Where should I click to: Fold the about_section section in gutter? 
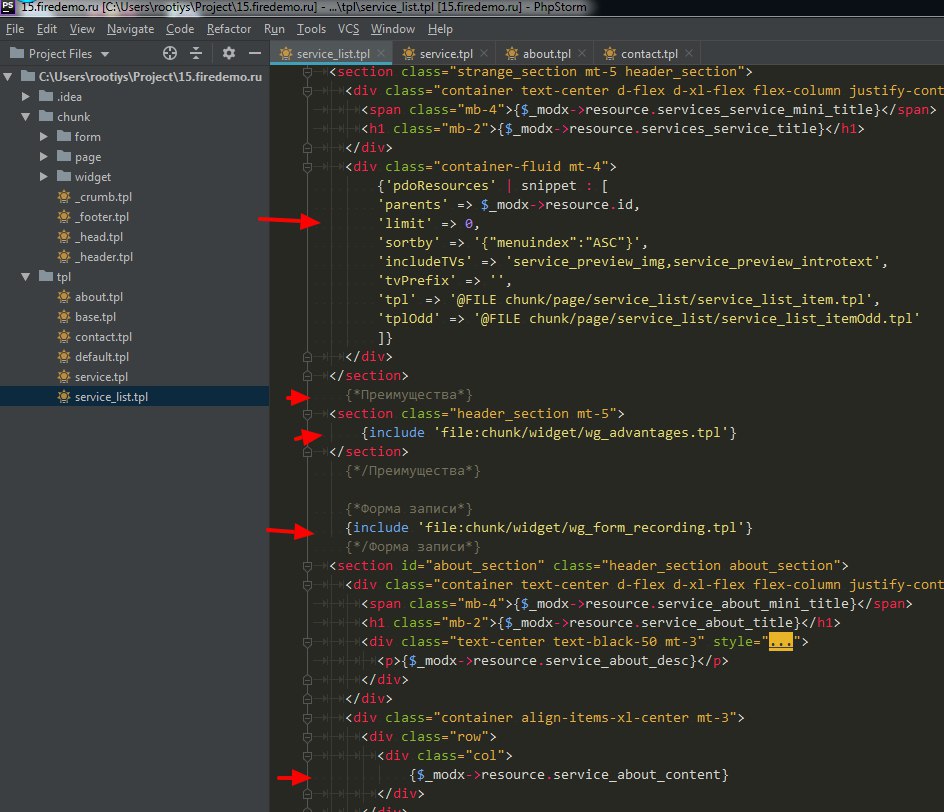click(x=307, y=566)
